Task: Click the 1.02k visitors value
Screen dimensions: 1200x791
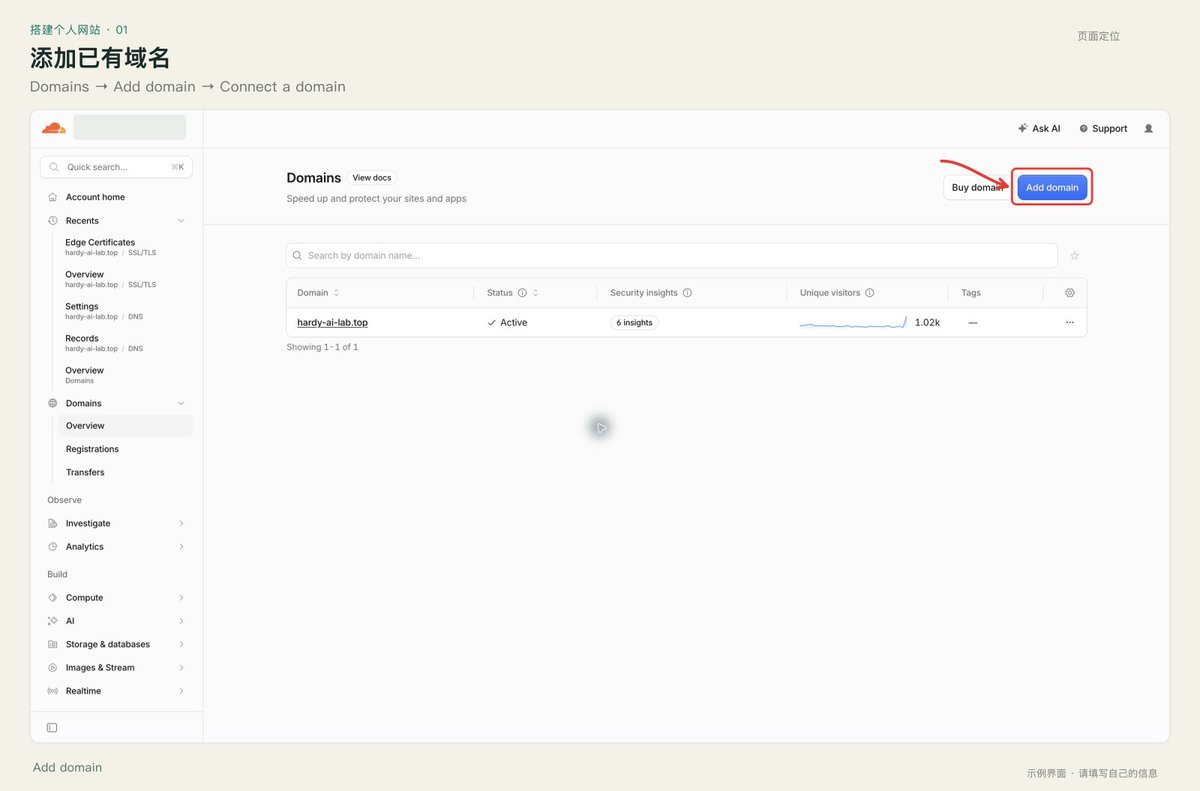Action: 927,323
